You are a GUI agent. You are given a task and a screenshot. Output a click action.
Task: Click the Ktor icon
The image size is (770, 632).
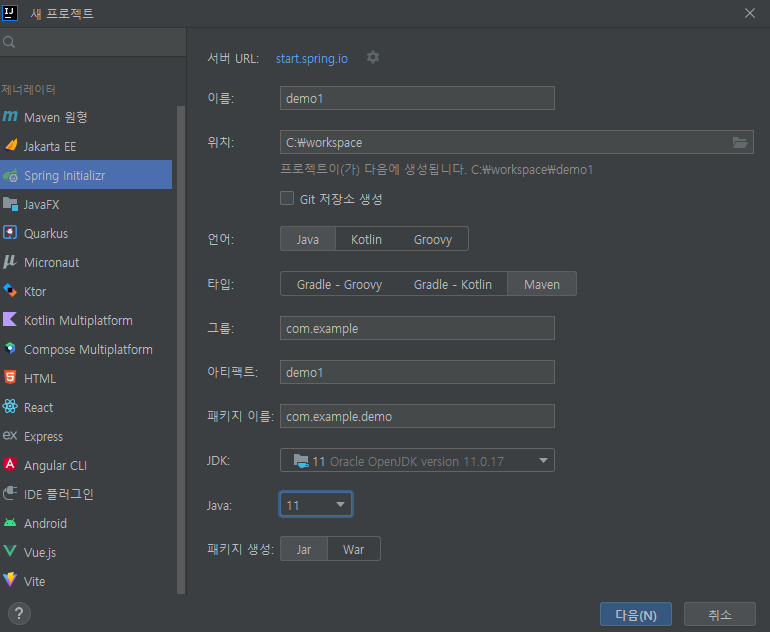pos(10,290)
